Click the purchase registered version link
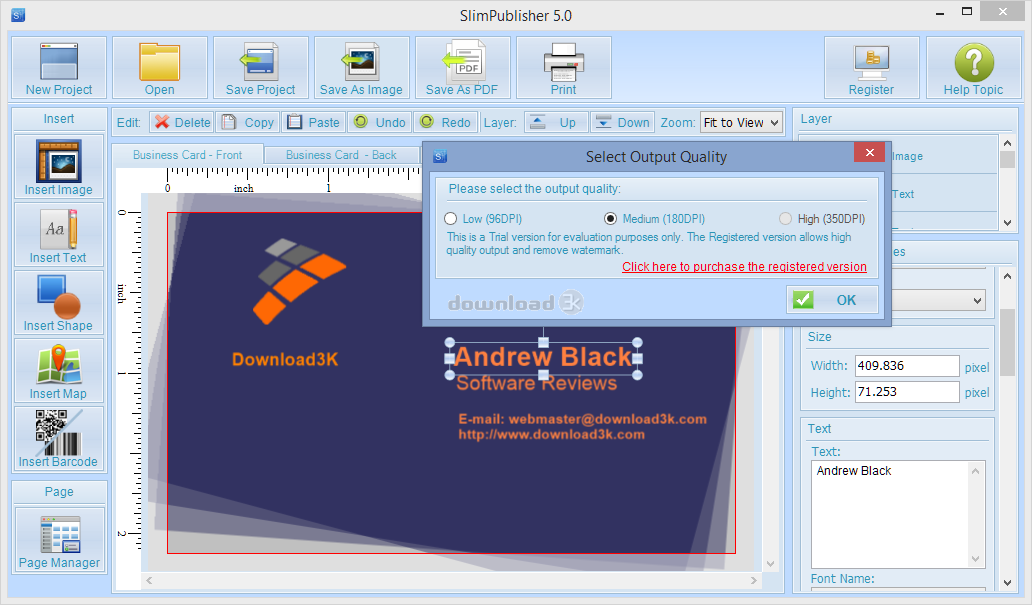 [744, 267]
